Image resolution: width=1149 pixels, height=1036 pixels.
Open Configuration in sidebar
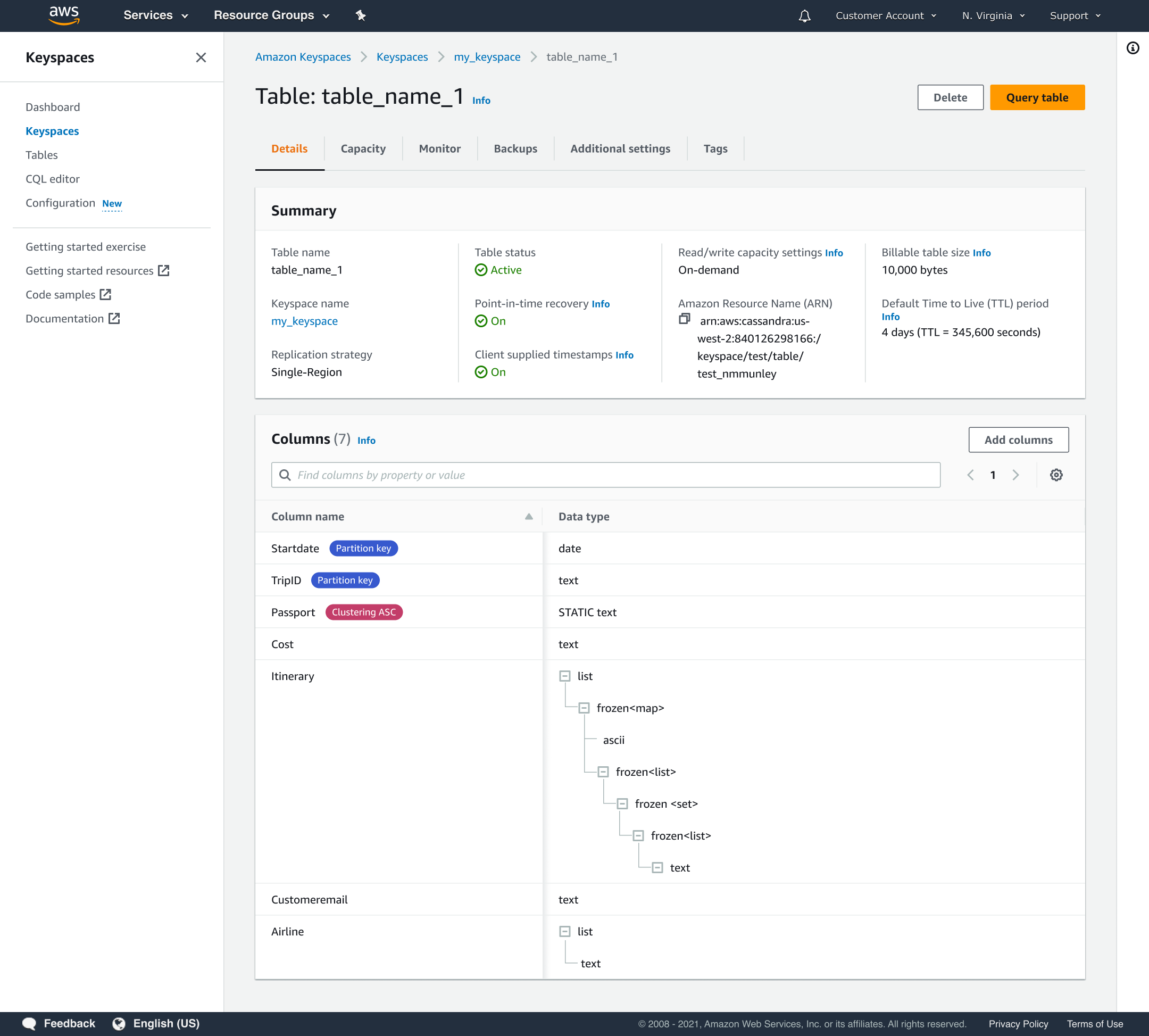click(x=60, y=203)
